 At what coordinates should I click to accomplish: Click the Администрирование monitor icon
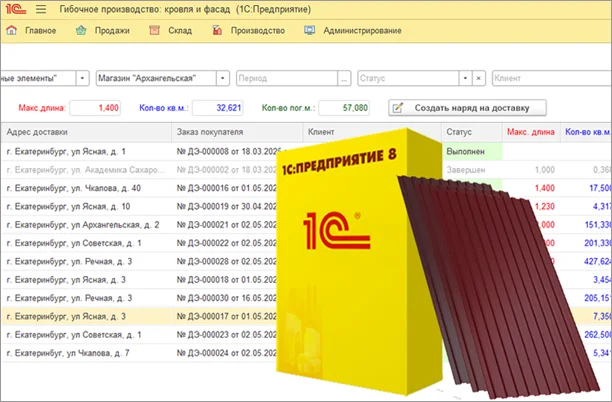(x=310, y=30)
